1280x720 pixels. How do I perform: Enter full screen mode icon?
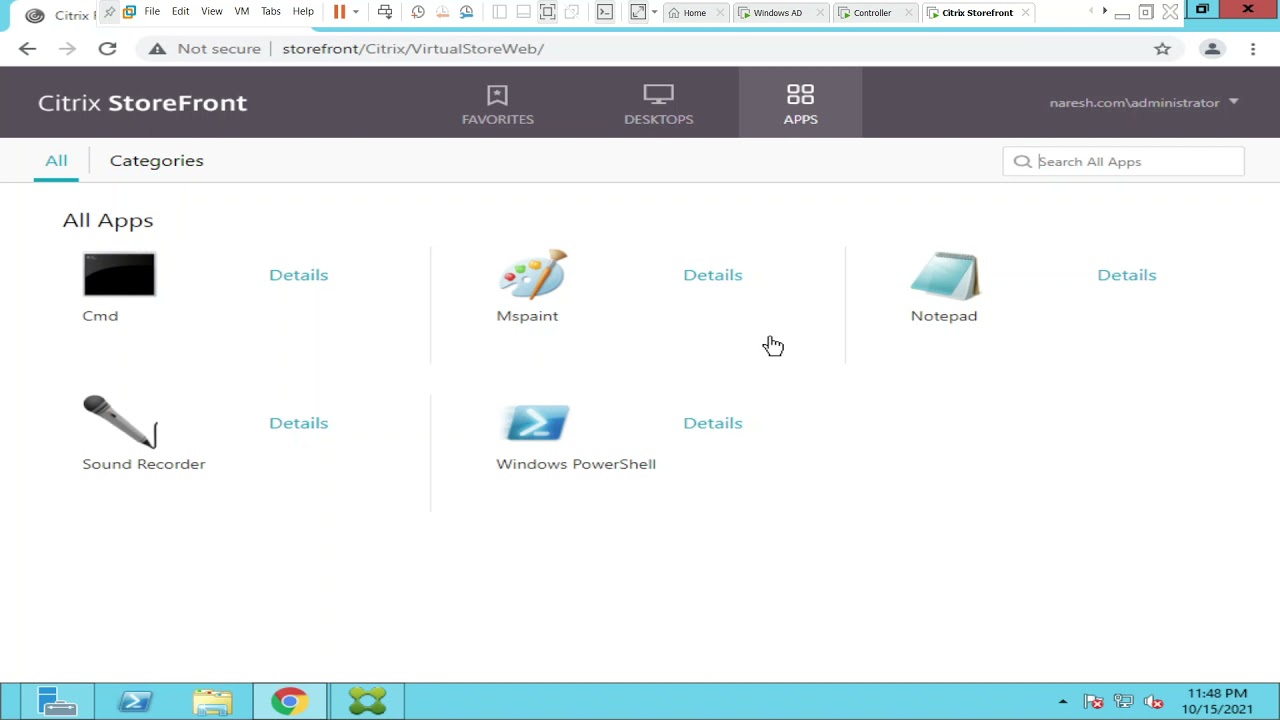pyautogui.click(x=638, y=12)
